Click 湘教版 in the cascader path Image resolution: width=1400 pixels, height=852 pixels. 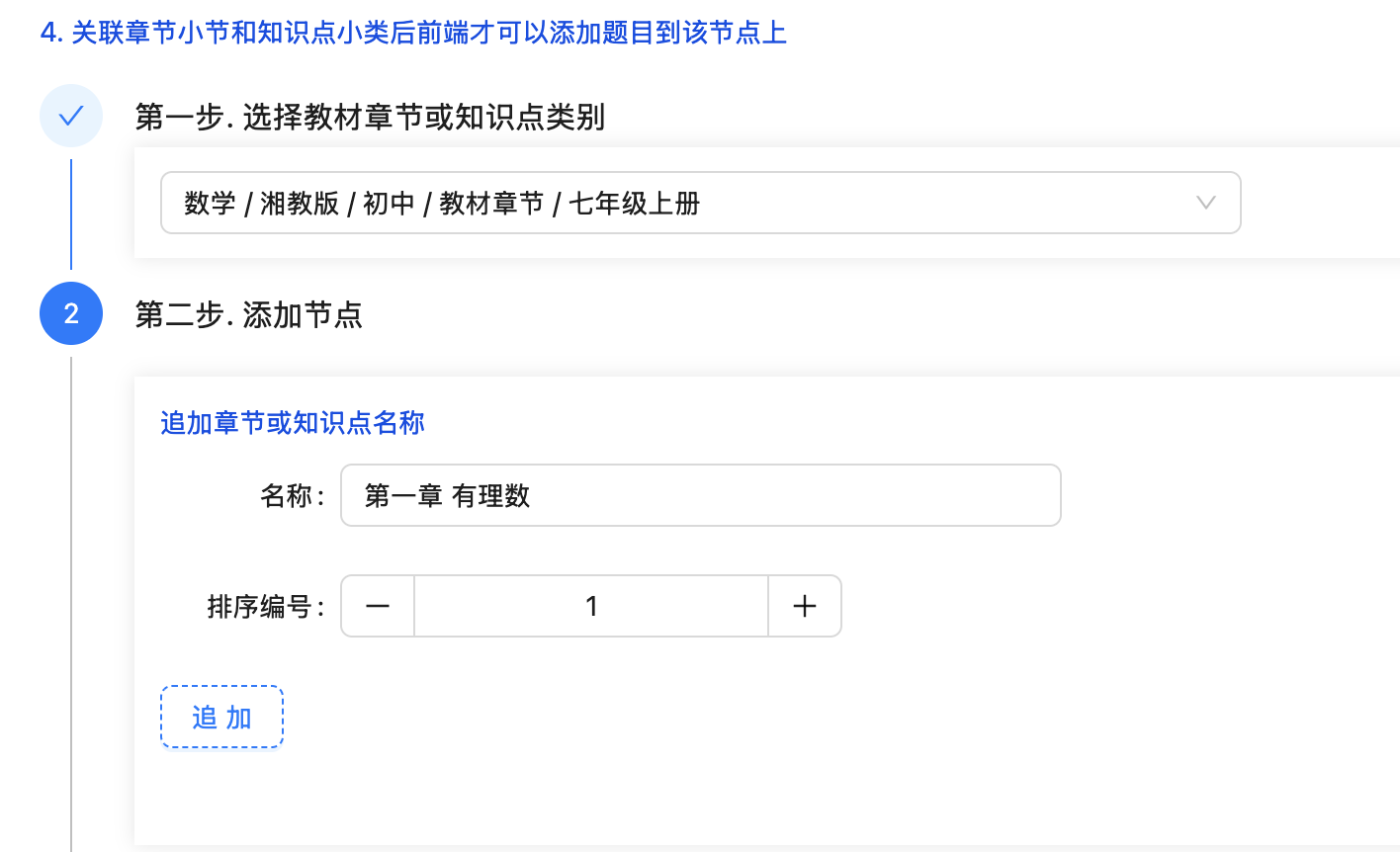click(300, 204)
